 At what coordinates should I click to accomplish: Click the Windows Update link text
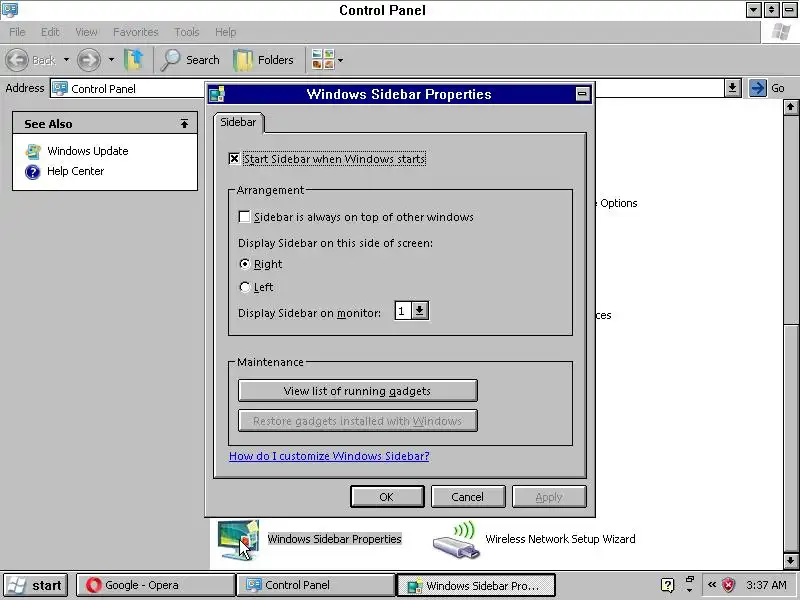[88, 151]
